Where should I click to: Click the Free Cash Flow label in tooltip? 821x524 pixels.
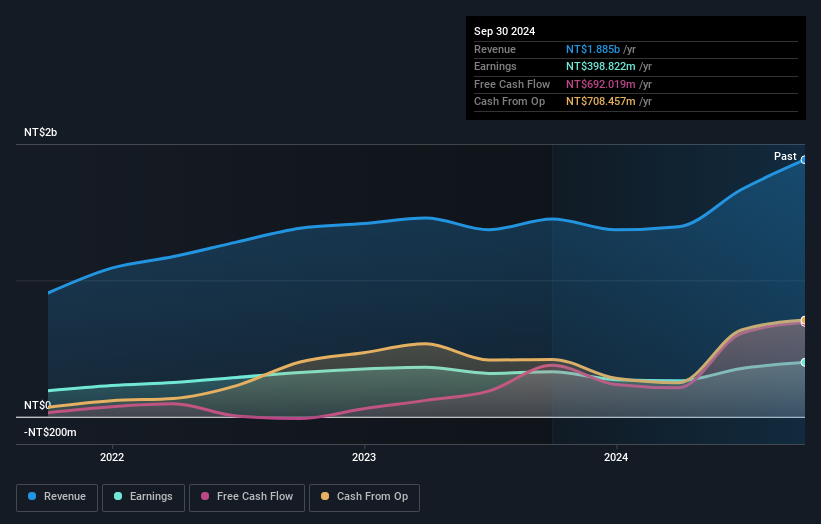(x=512, y=84)
